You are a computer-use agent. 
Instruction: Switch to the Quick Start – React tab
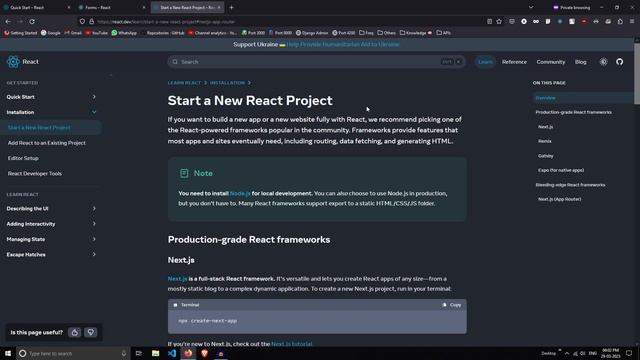coord(37,7)
